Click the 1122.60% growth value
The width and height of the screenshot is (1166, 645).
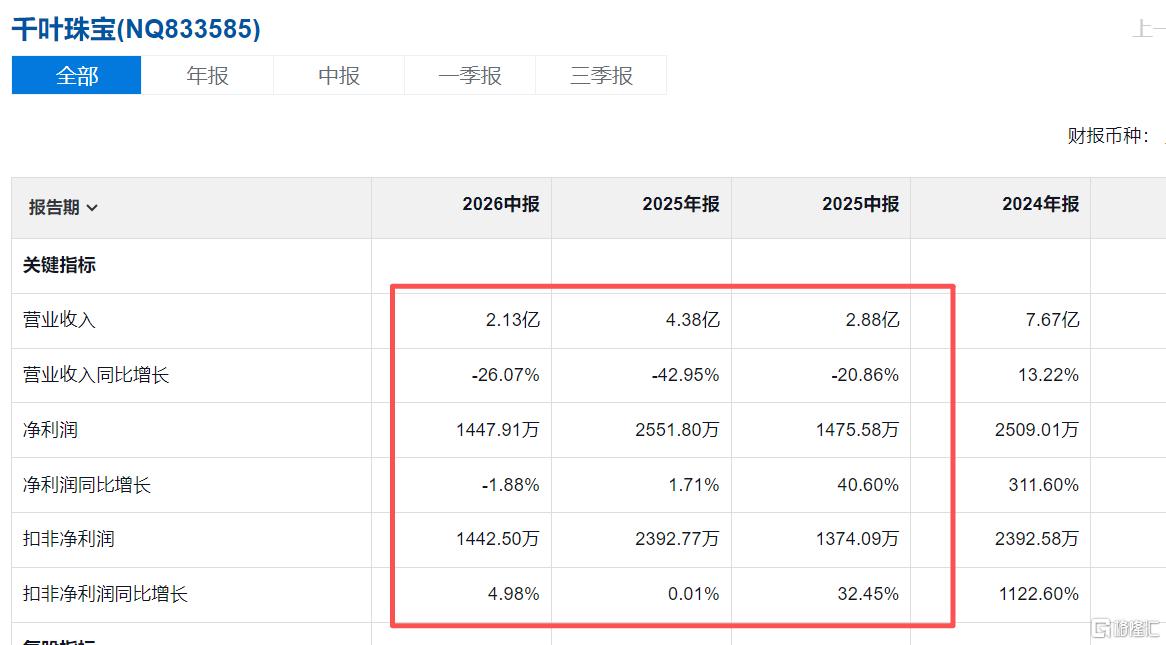tap(1040, 594)
